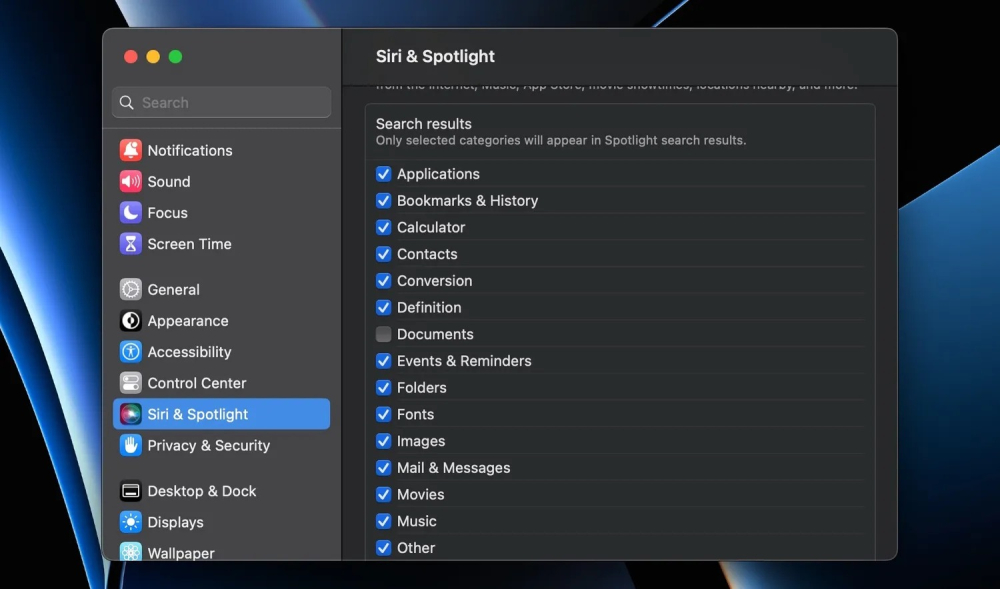Screen dimensions: 1000x589
Task: Select the Accessibility icon in sidebar
Action: coord(130,351)
